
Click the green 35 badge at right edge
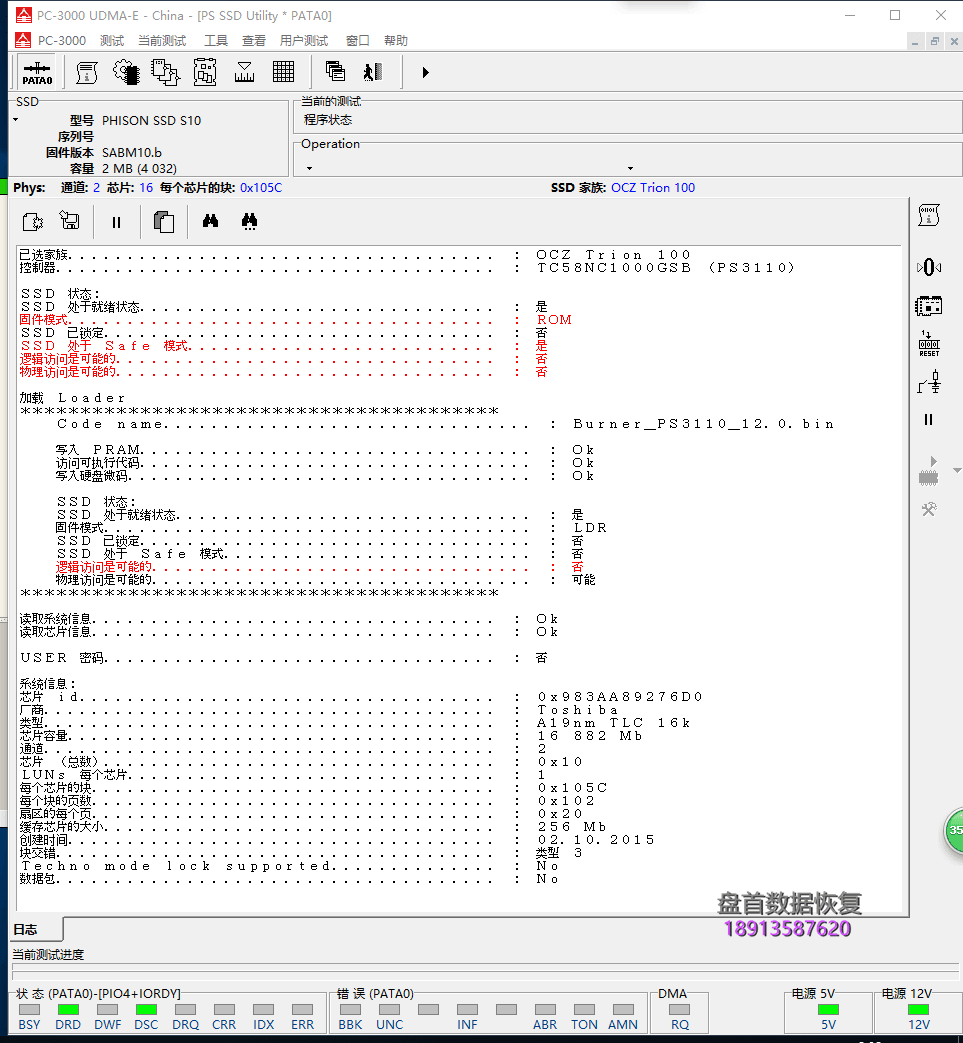pyautogui.click(x=954, y=829)
